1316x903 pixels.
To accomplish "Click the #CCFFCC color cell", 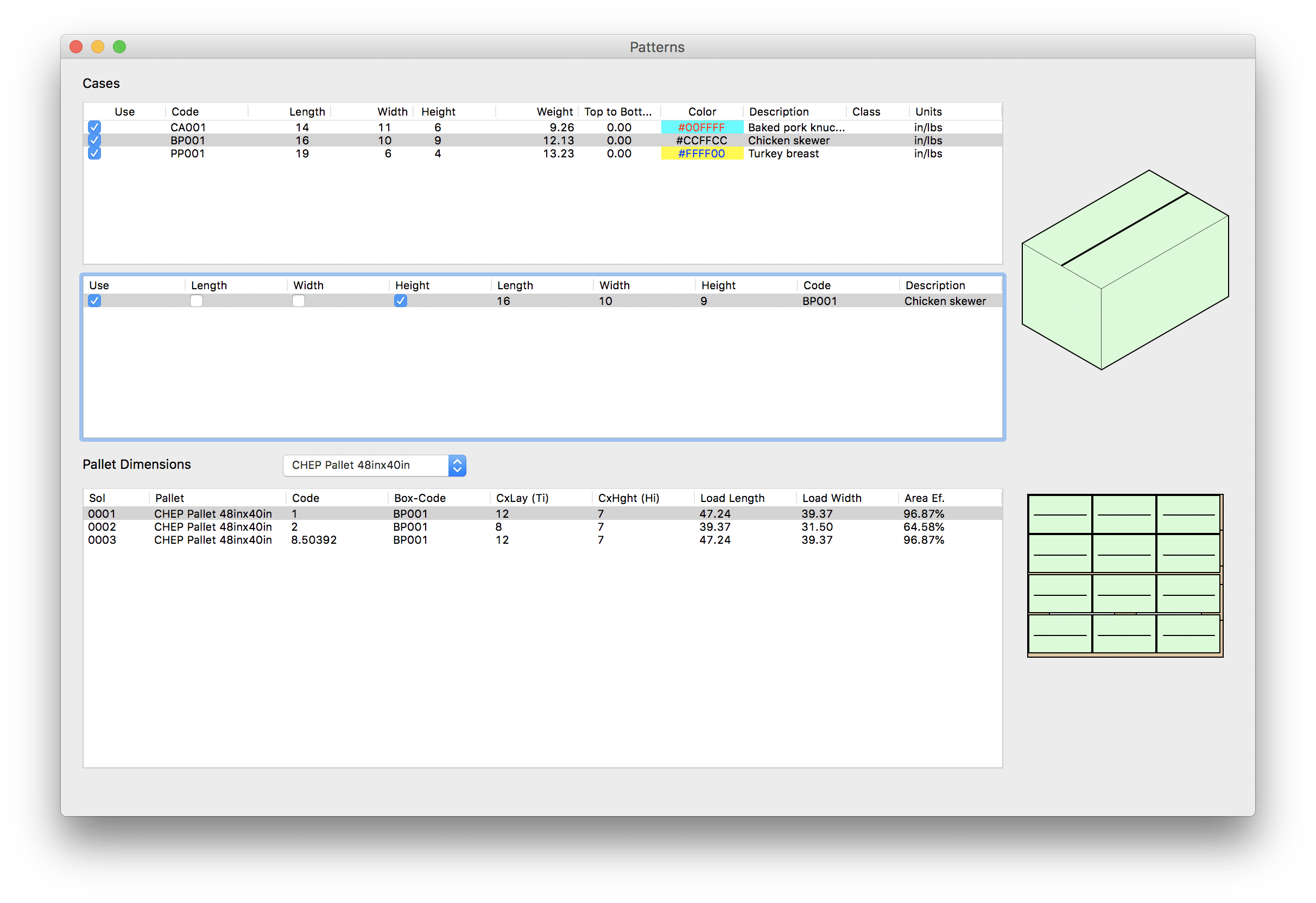I will (701, 141).
